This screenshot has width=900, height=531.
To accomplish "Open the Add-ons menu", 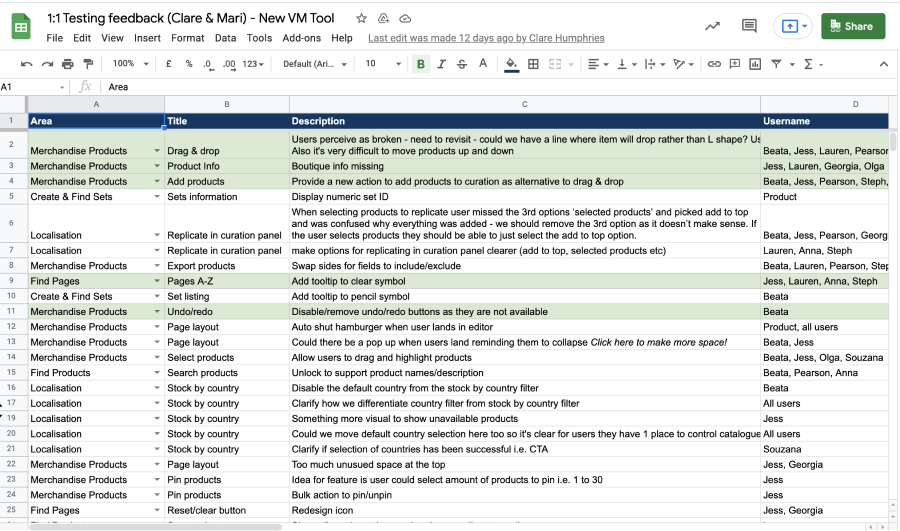I will click(x=302, y=38).
